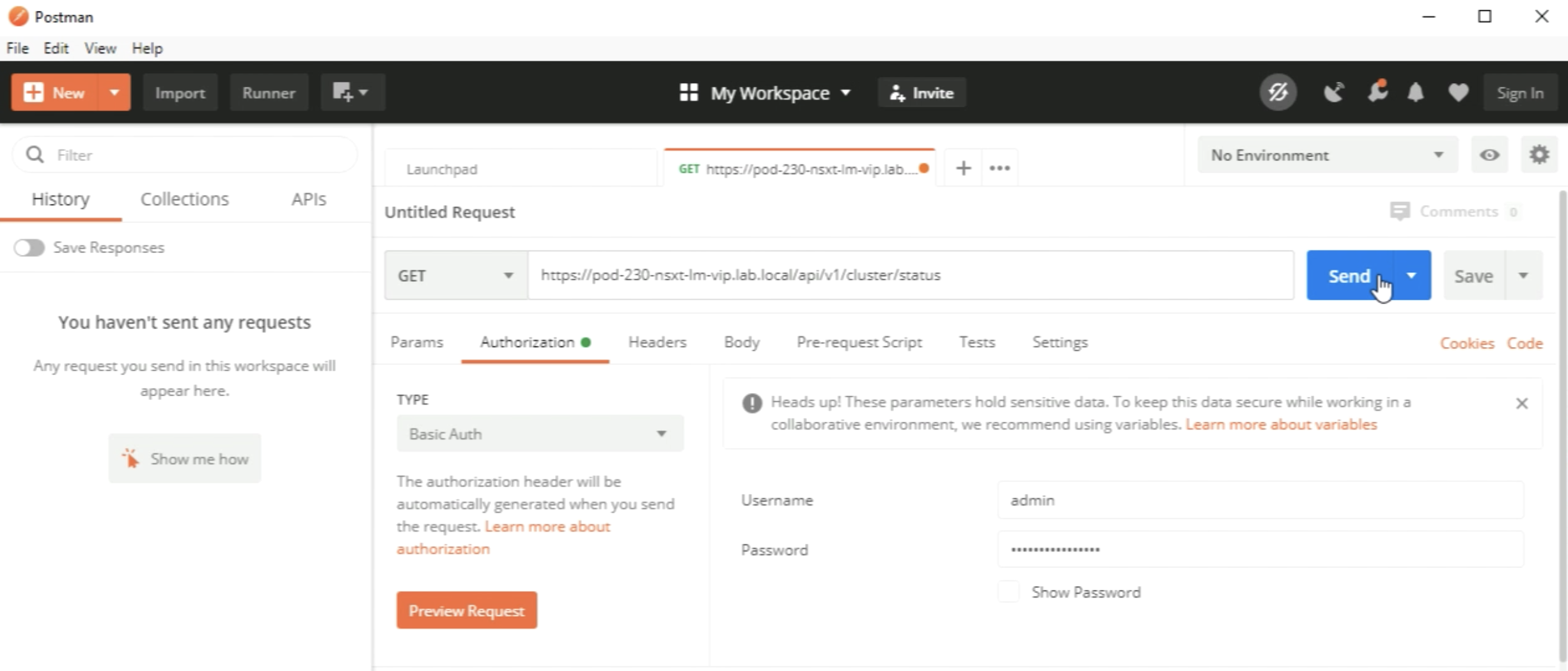Image resolution: width=1568 pixels, height=671 pixels.
Task: Open the wrench settings icon
Action: [1377, 93]
